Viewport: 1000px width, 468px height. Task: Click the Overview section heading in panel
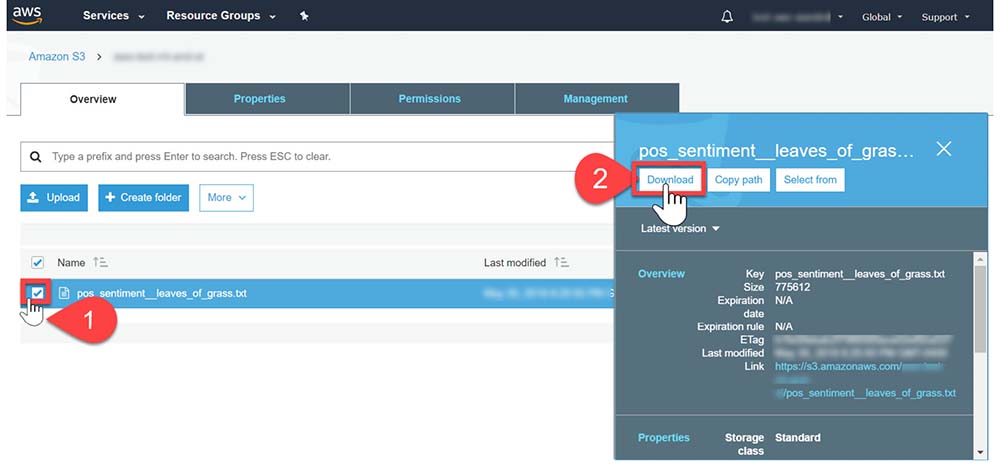coord(661,274)
